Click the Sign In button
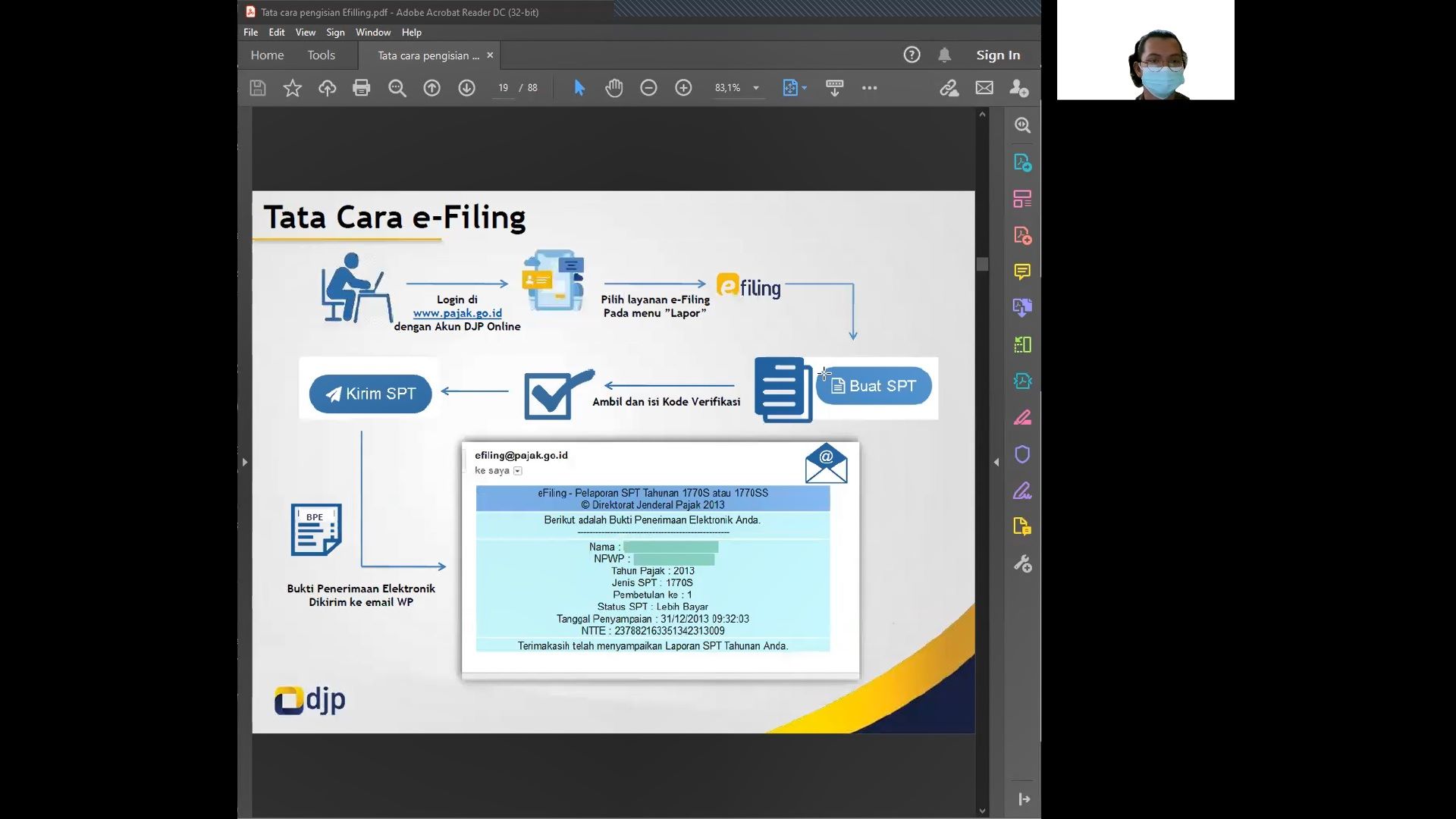 997,55
